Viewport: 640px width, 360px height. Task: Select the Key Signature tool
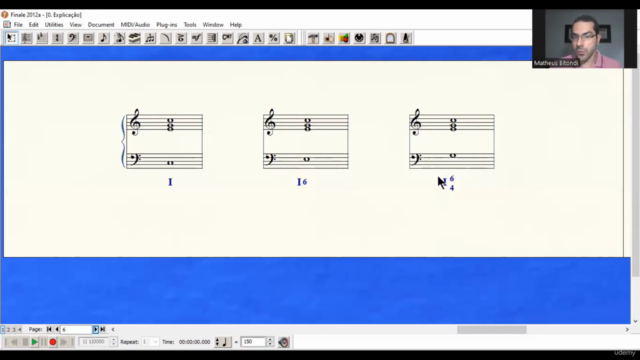(x=42, y=38)
